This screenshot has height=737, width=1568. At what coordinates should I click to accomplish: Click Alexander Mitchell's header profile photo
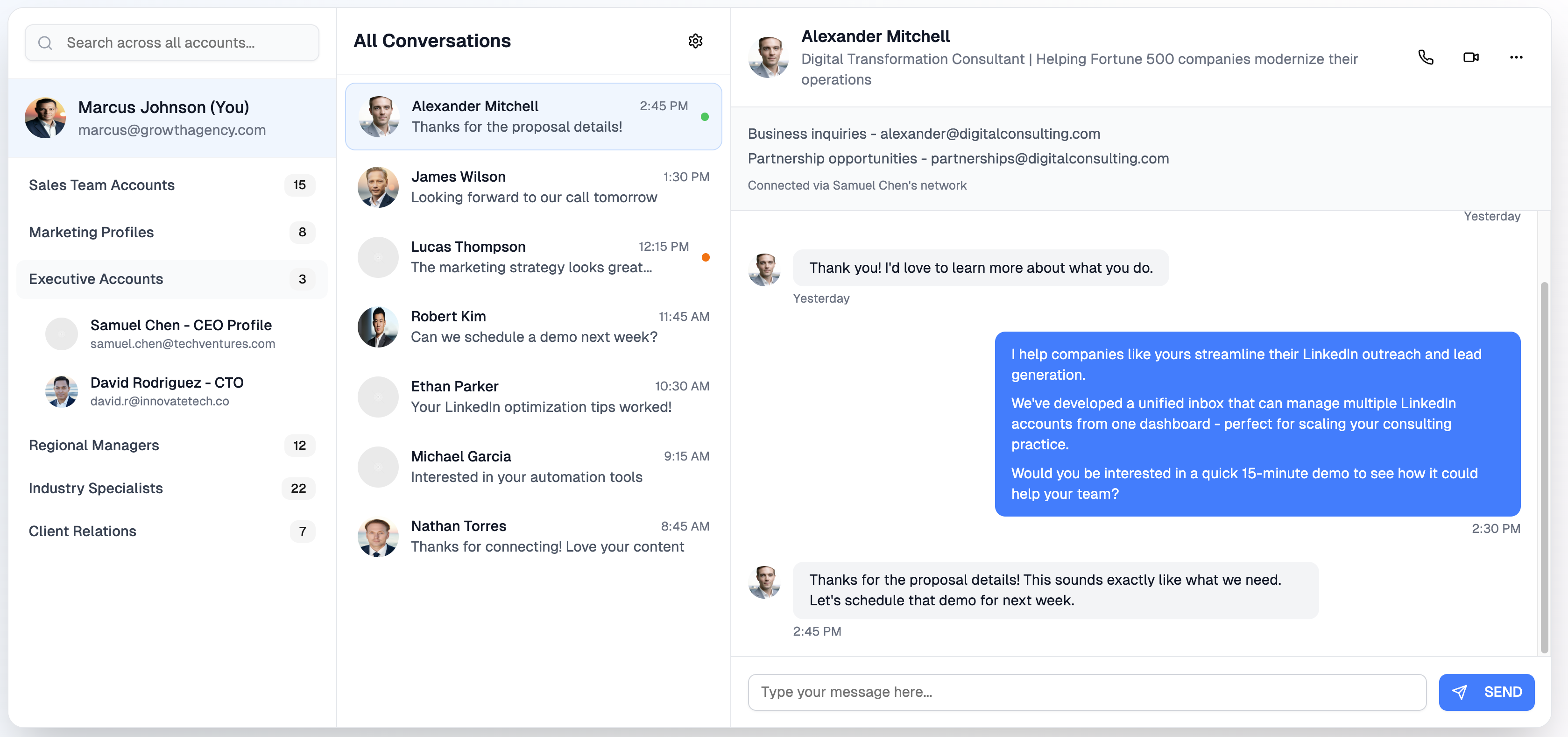[x=768, y=57]
